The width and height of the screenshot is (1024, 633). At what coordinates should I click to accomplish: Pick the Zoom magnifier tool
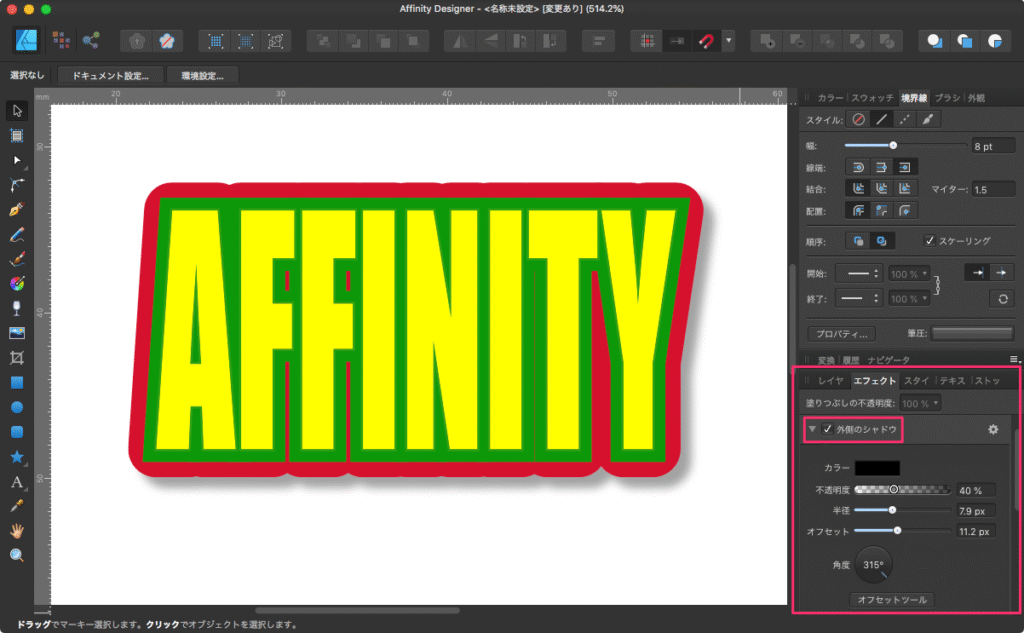pos(16,555)
